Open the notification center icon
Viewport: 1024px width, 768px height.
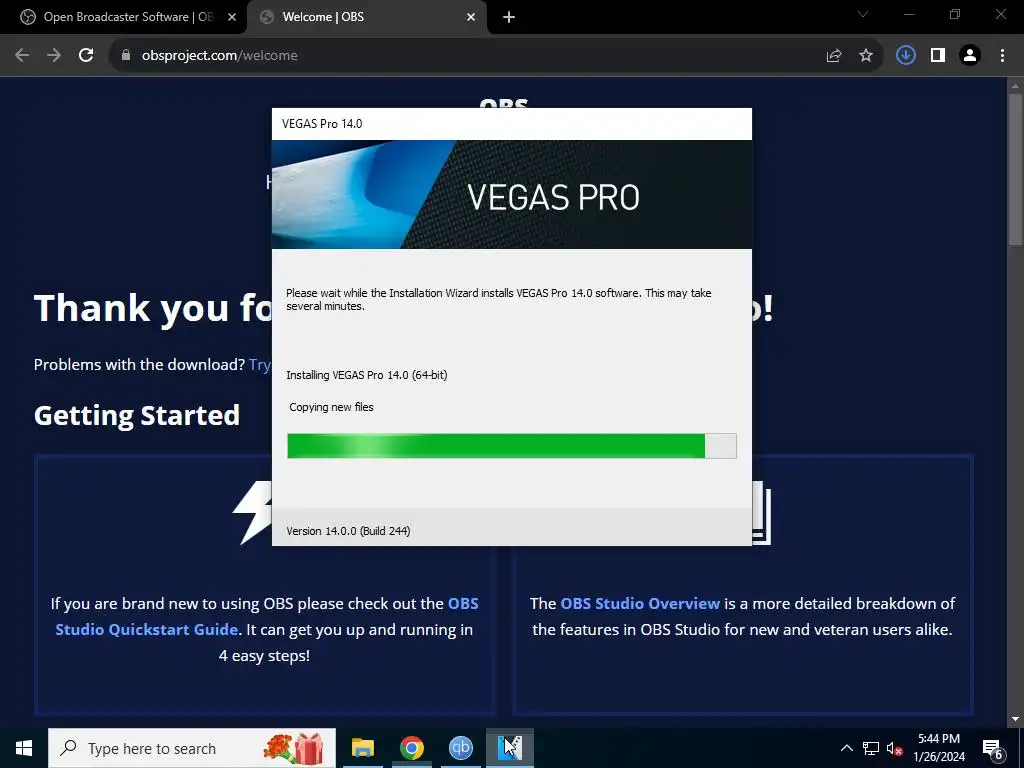tap(993, 748)
